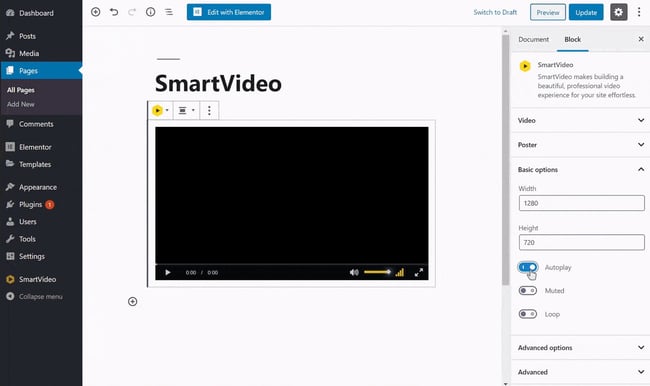
Task: Open settings gear in top bar
Action: coord(618,12)
